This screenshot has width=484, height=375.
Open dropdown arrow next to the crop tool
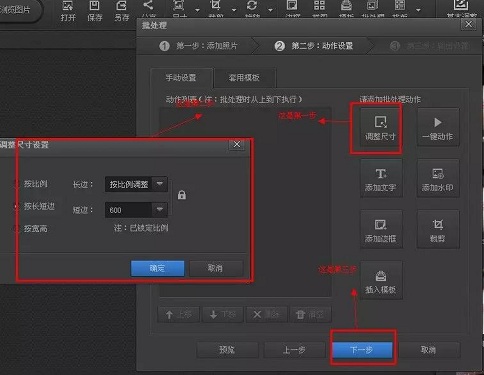point(234,10)
